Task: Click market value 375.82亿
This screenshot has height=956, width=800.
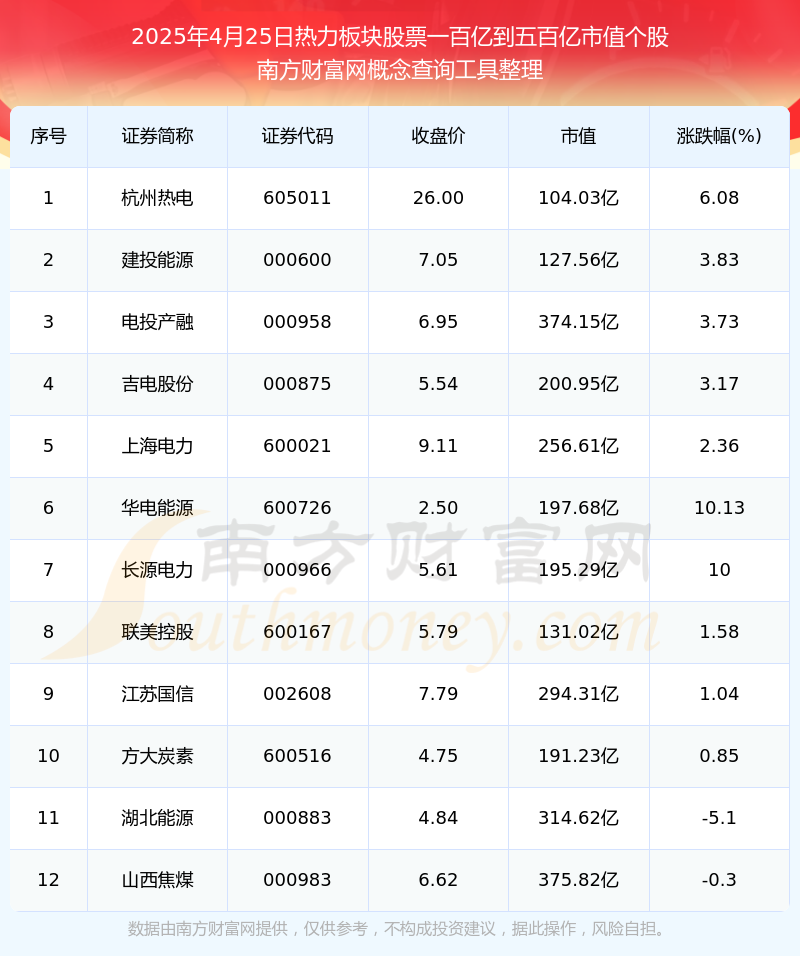Action: [x=578, y=880]
